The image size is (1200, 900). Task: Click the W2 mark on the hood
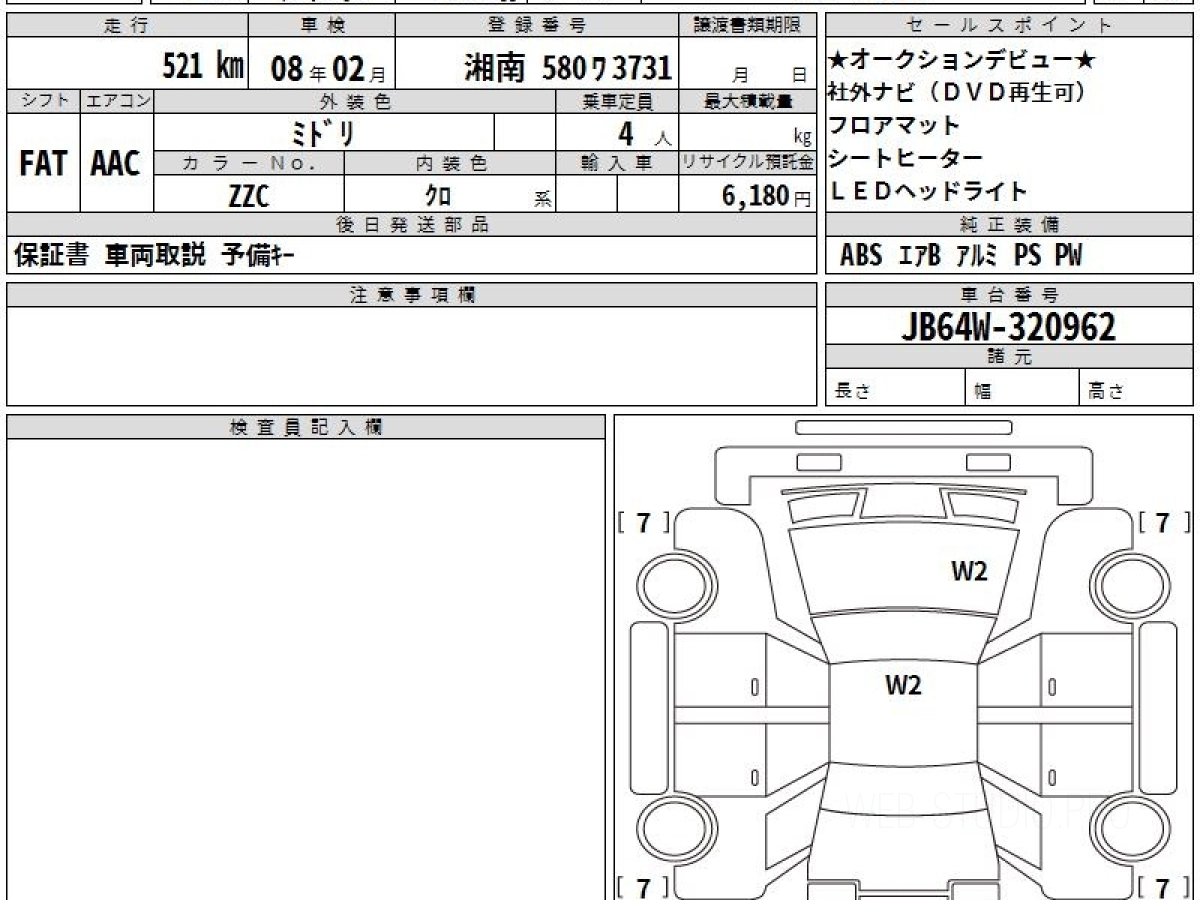point(969,571)
